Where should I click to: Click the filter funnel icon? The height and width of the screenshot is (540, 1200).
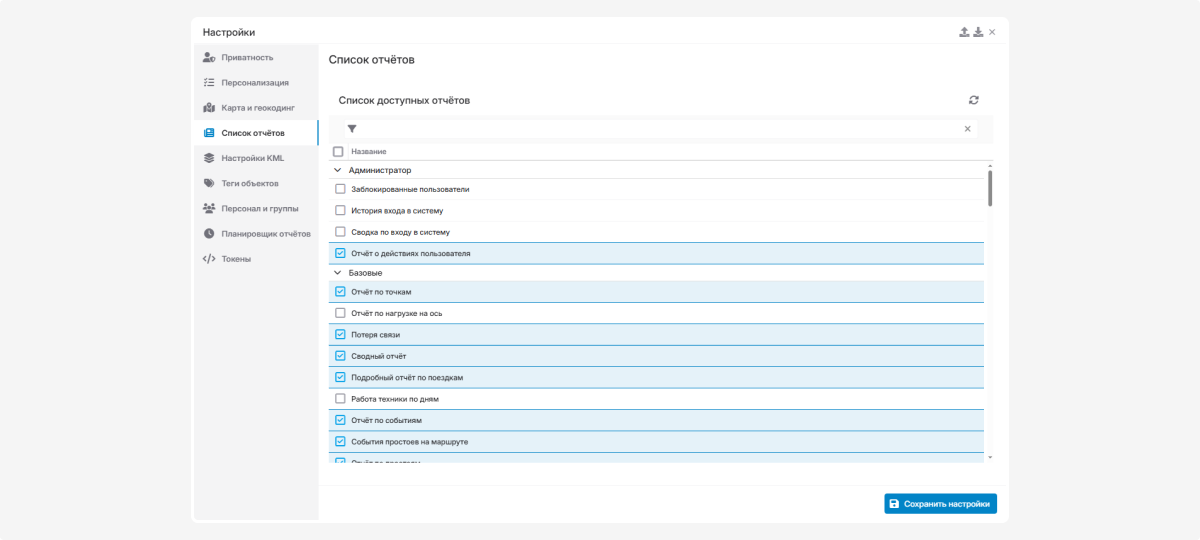pyautogui.click(x=352, y=129)
